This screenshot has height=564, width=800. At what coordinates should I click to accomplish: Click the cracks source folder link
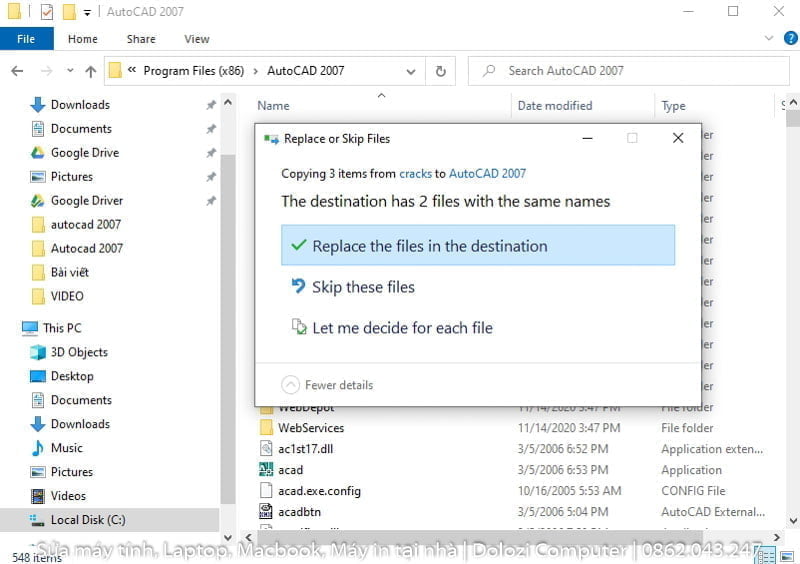(415, 173)
